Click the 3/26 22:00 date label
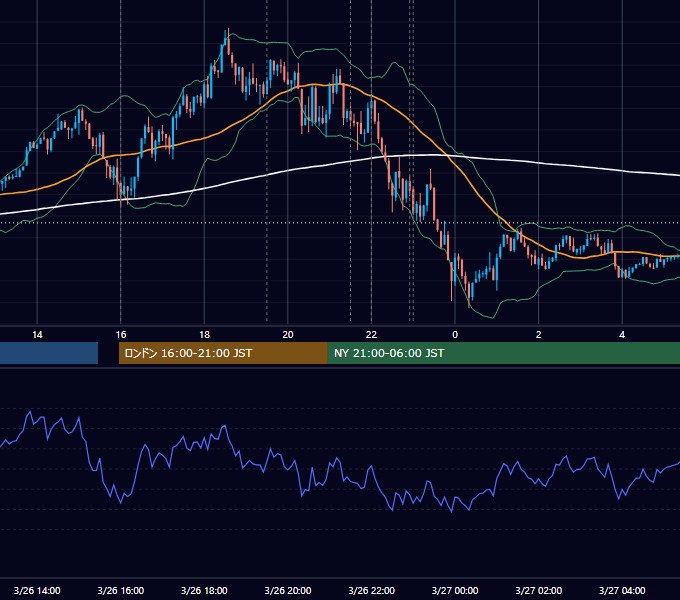 [371, 590]
